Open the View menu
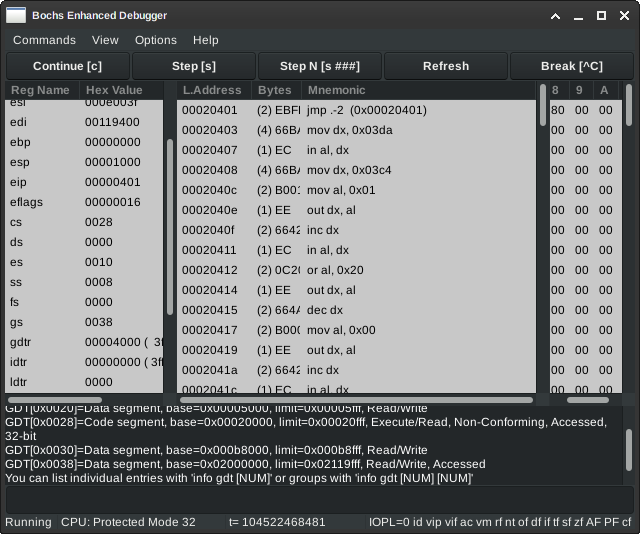 pos(105,40)
